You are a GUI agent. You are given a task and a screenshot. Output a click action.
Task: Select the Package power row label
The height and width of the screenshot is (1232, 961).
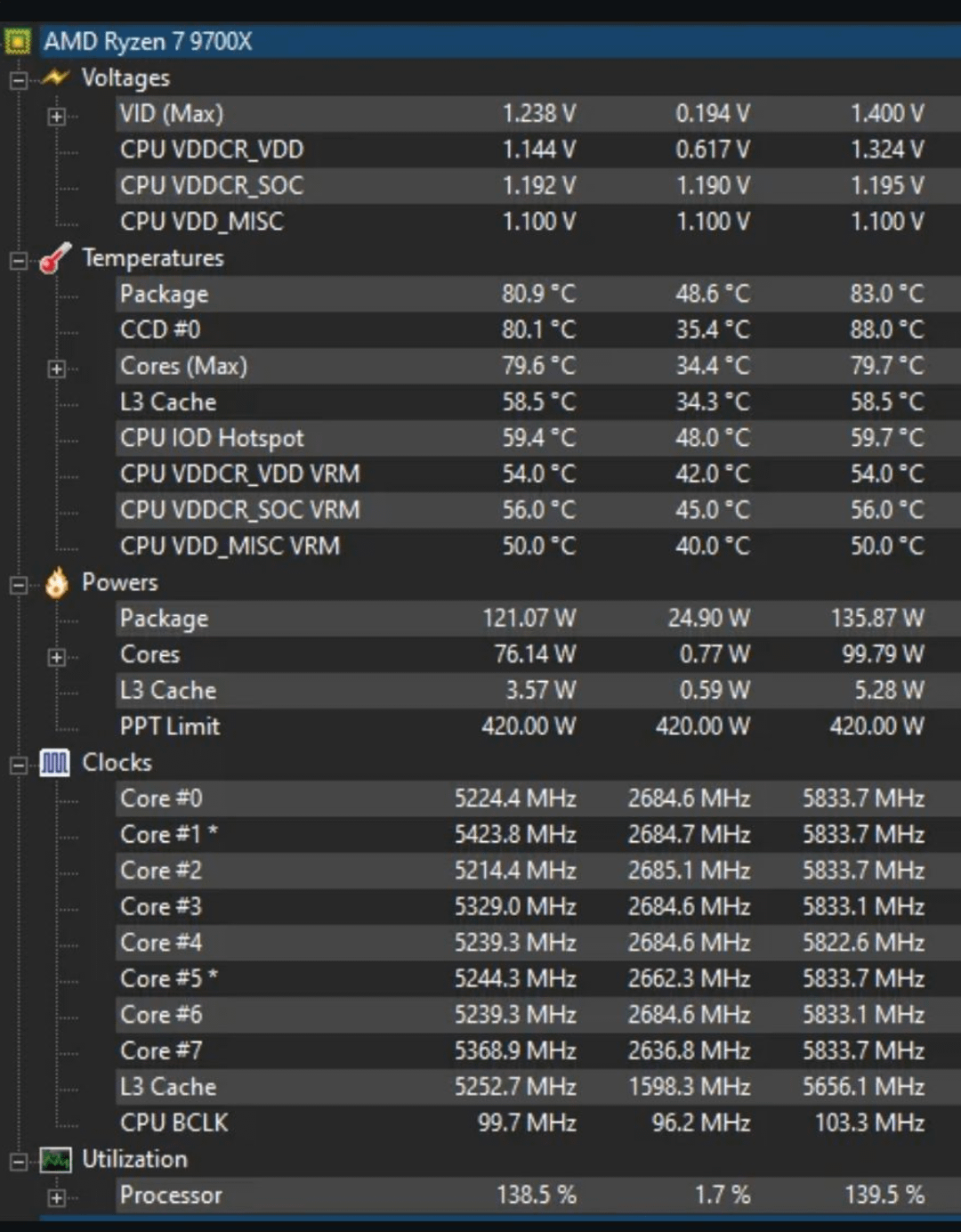[164, 618]
